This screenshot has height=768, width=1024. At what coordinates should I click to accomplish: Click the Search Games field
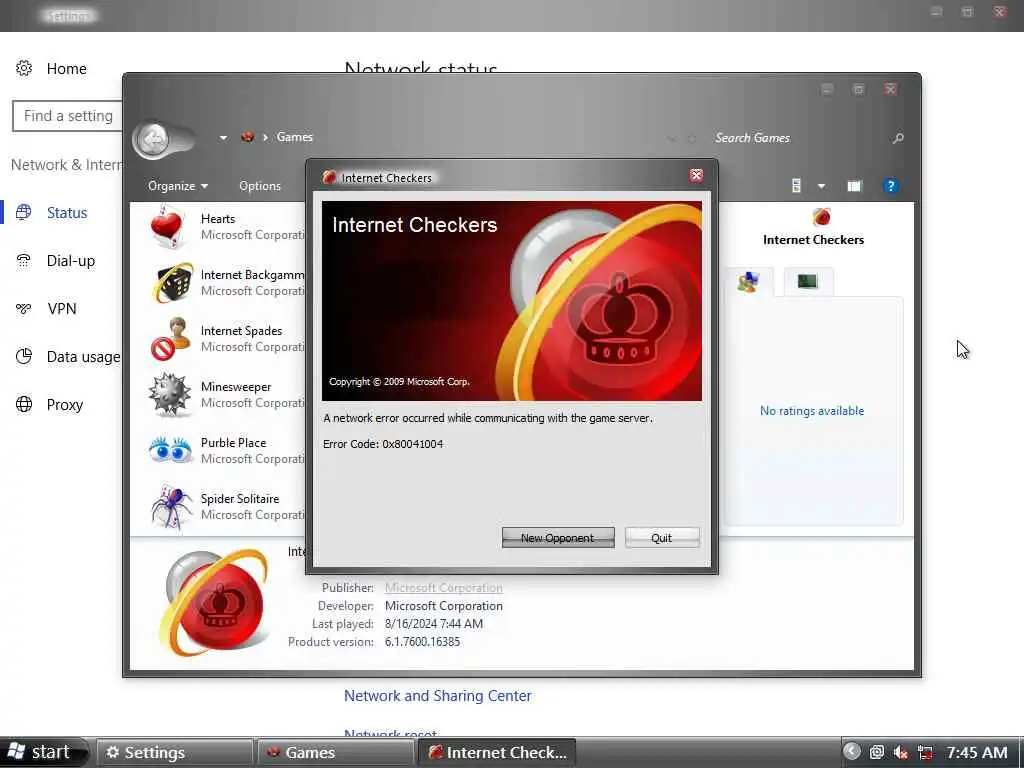point(800,138)
